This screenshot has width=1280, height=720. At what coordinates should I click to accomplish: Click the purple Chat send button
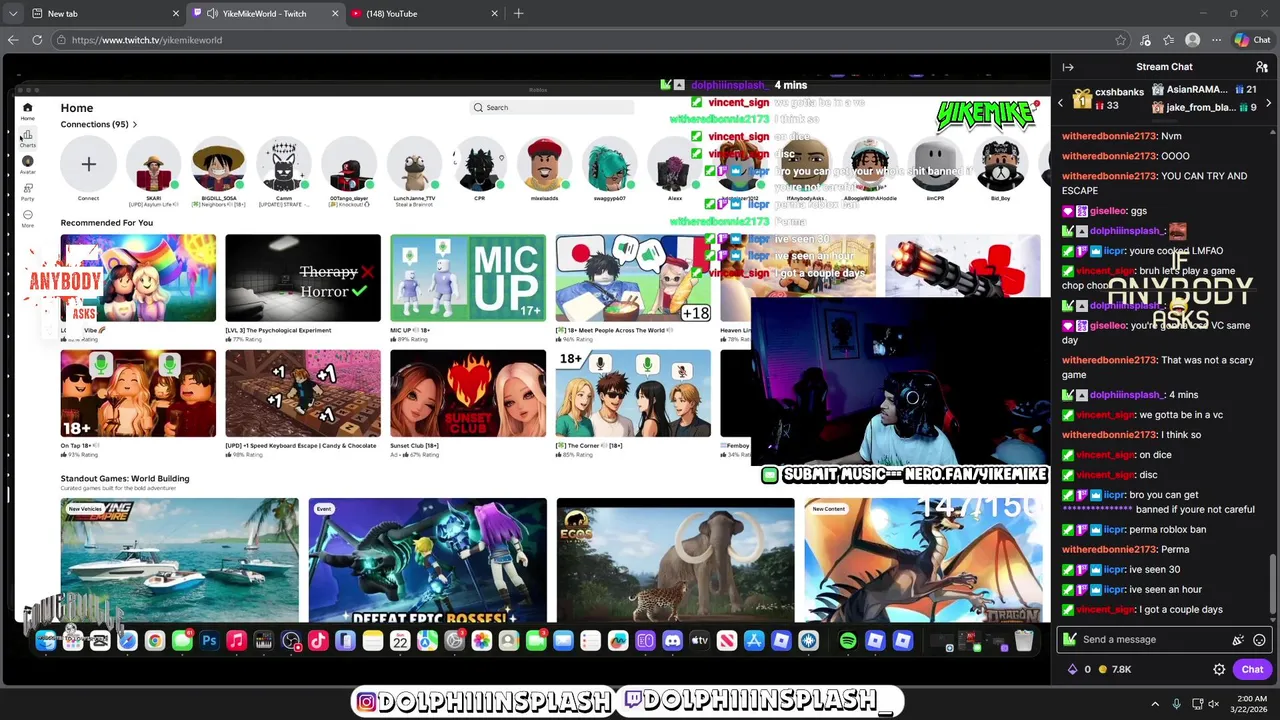[x=1252, y=670]
